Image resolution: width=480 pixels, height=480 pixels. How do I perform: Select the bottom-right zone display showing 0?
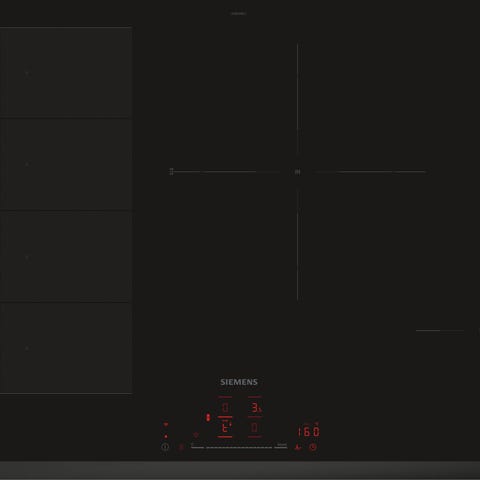pyautogui.click(x=255, y=427)
